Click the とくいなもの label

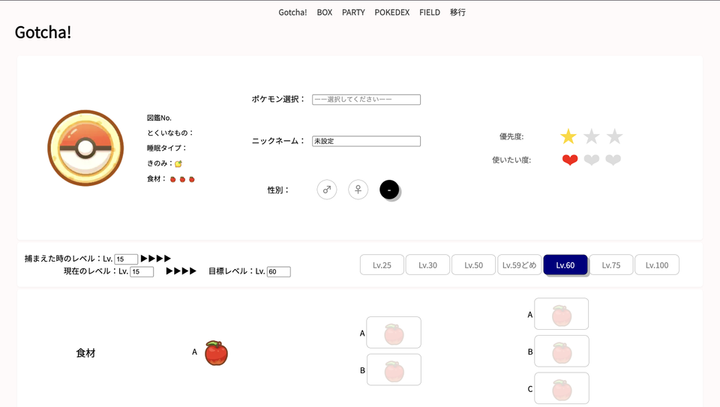point(170,133)
